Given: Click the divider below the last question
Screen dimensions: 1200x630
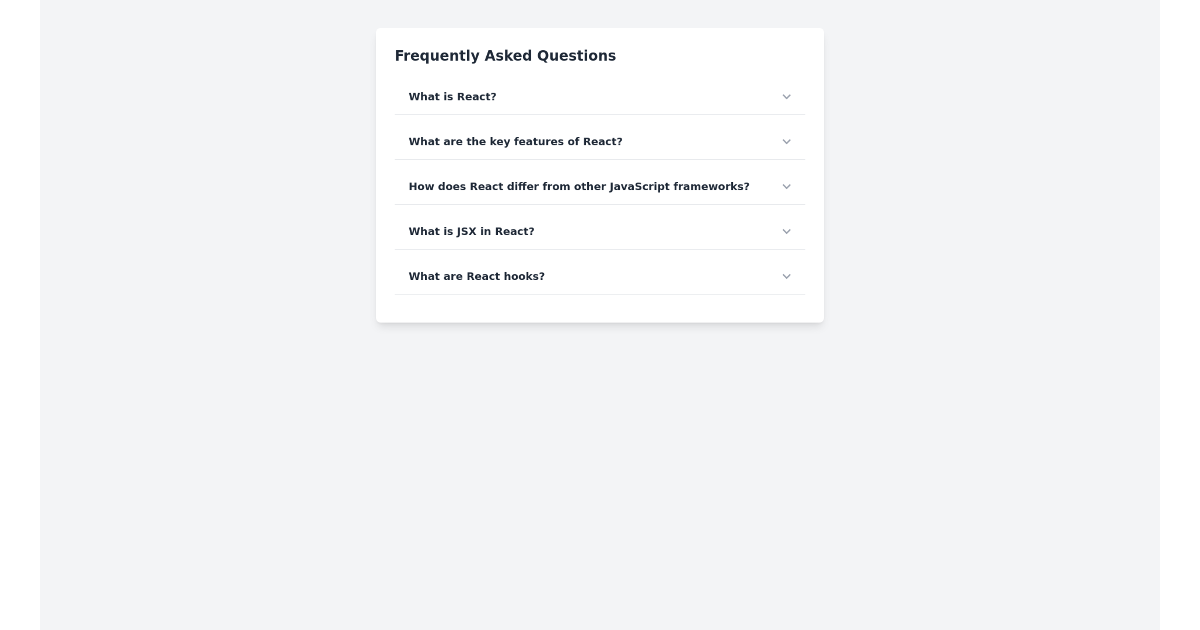Looking at the screenshot, I should click(x=600, y=296).
